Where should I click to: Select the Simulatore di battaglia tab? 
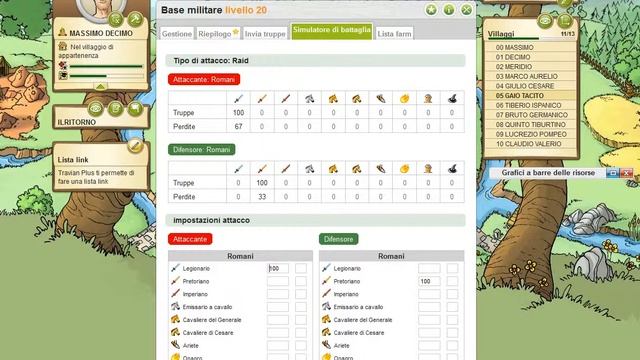click(331, 31)
